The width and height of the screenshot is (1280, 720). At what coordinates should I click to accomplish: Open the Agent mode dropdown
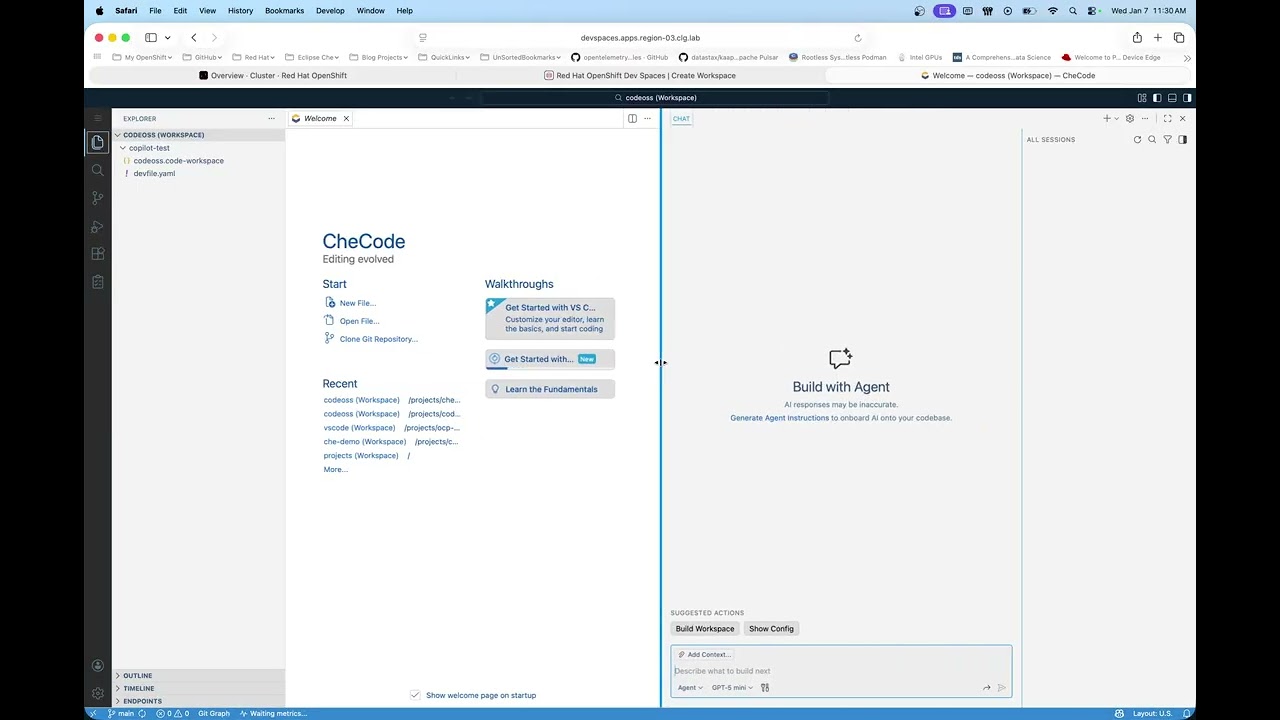[x=690, y=688]
